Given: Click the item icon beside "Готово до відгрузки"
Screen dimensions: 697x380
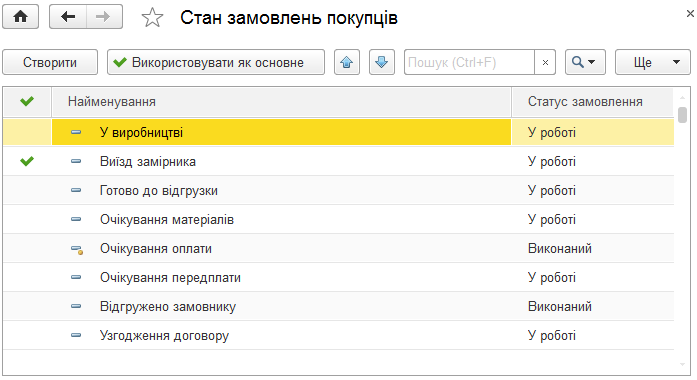Looking at the screenshot, I should (76, 190).
